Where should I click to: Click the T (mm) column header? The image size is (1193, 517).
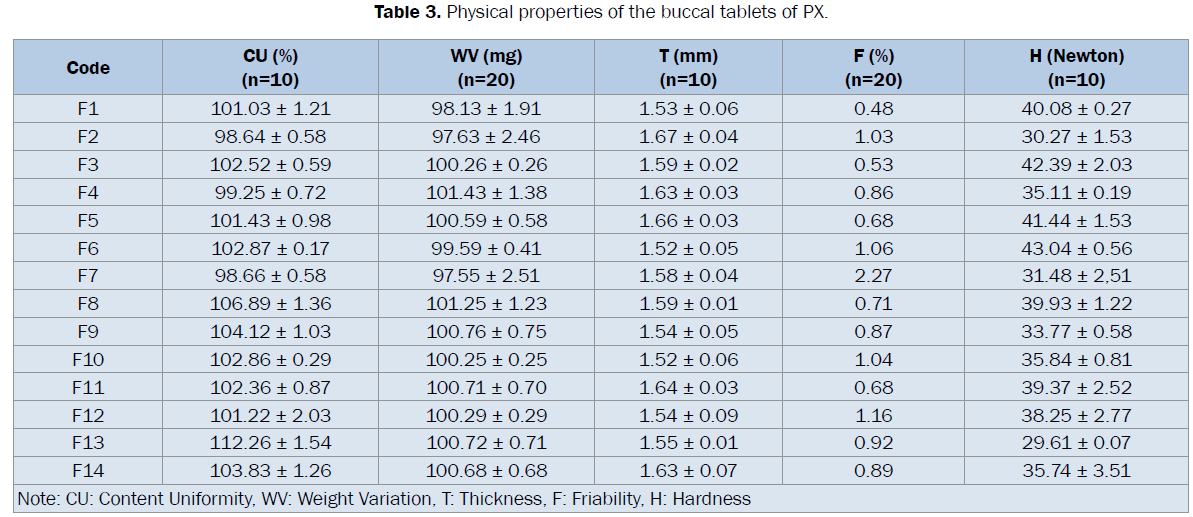688,68
